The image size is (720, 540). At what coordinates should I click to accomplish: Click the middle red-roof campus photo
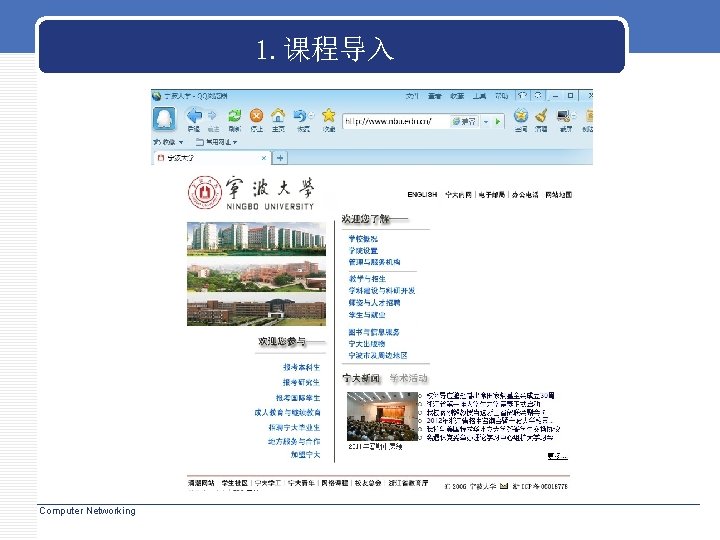pyautogui.click(x=256, y=275)
